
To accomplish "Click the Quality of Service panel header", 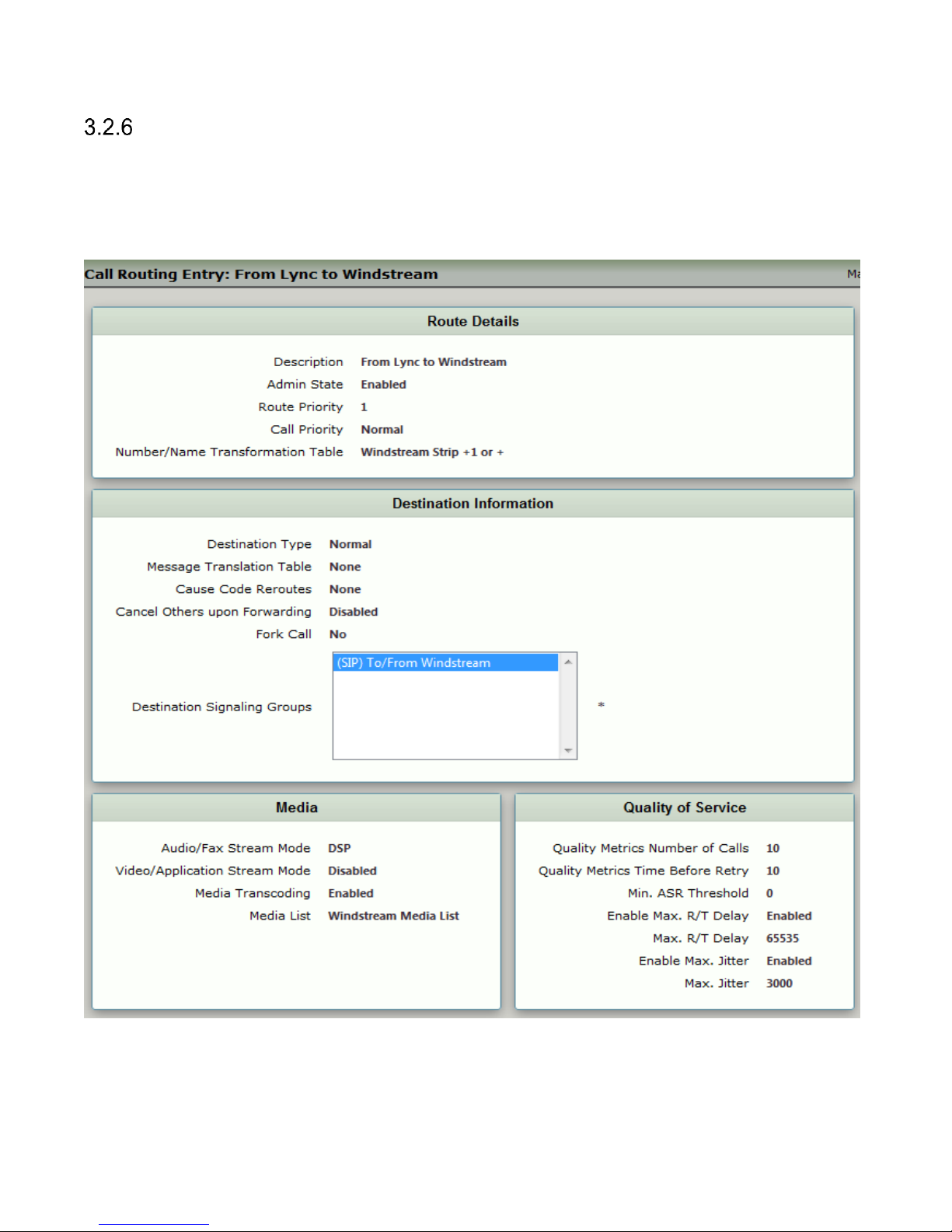I will tap(684, 808).
